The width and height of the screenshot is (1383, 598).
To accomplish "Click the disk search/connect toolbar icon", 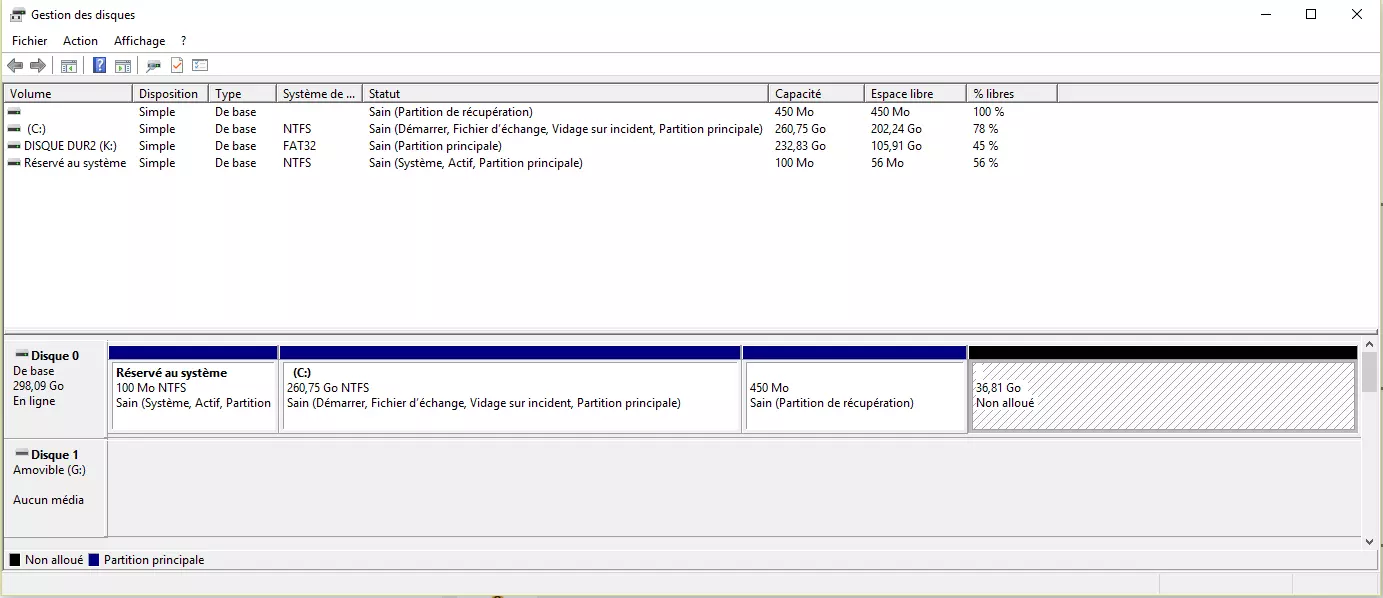I will click(153, 66).
